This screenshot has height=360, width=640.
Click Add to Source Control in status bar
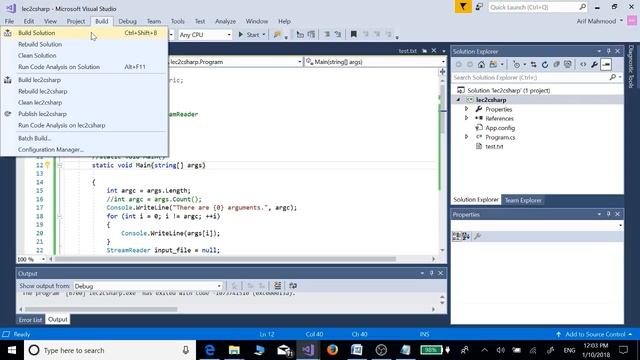(595, 334)
